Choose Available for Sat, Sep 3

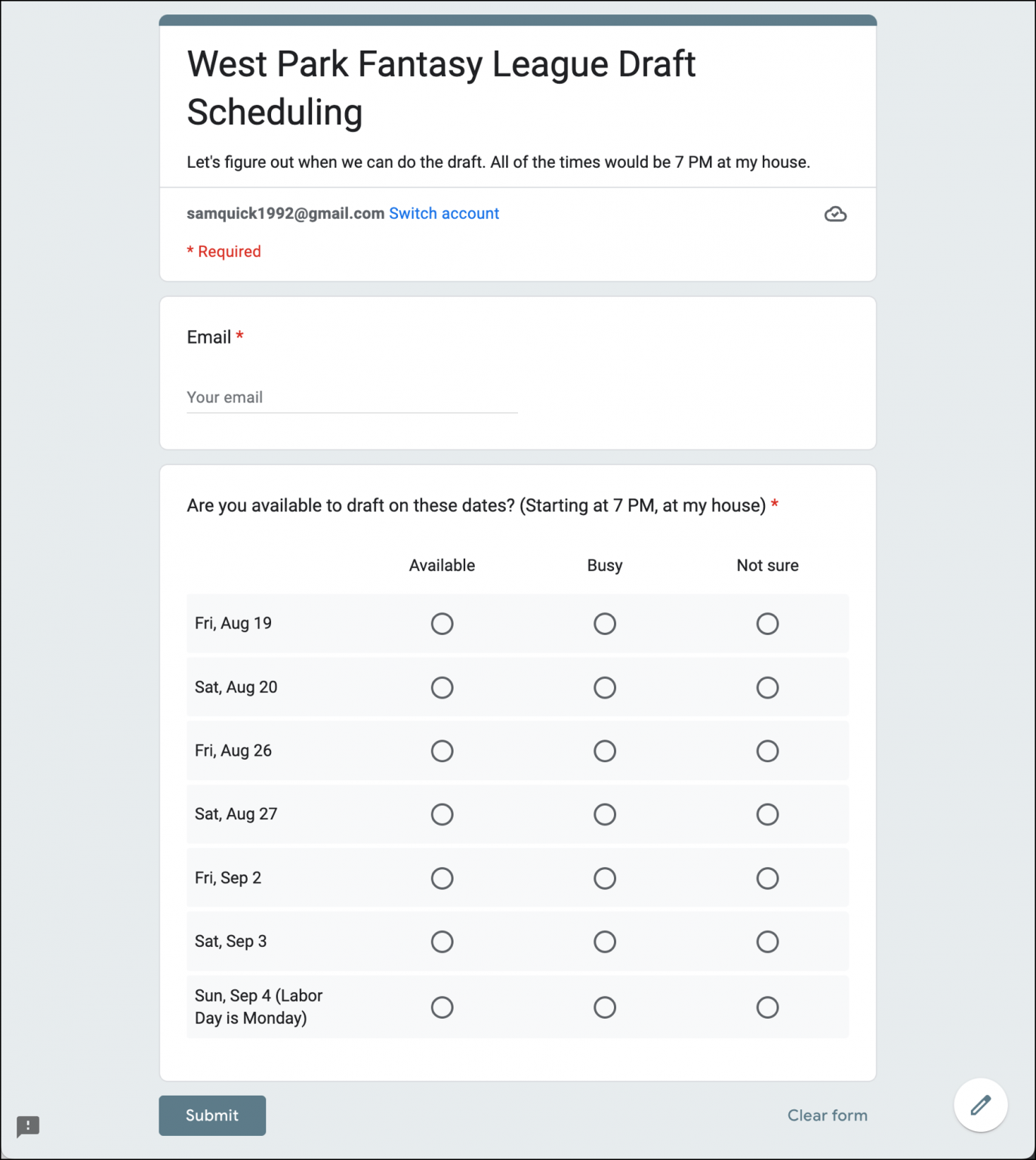442,942
